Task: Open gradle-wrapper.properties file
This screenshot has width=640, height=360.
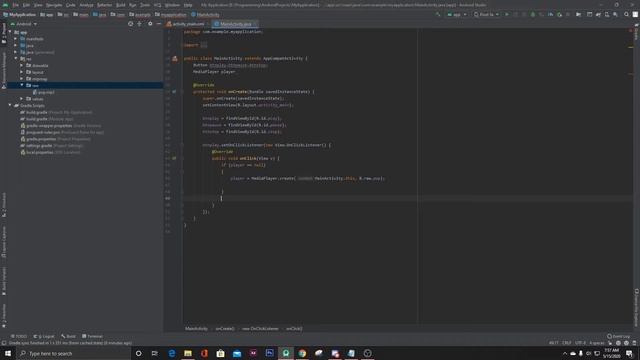Action: pyautogui.click(x=60, y=126)
